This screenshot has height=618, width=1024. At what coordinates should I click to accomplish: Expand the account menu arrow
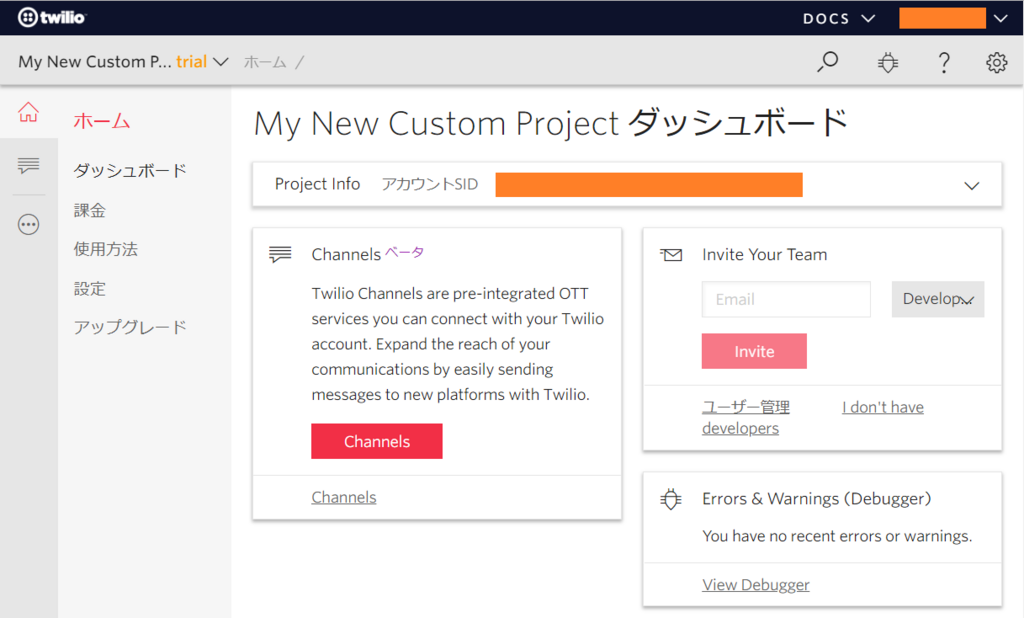1000,18
